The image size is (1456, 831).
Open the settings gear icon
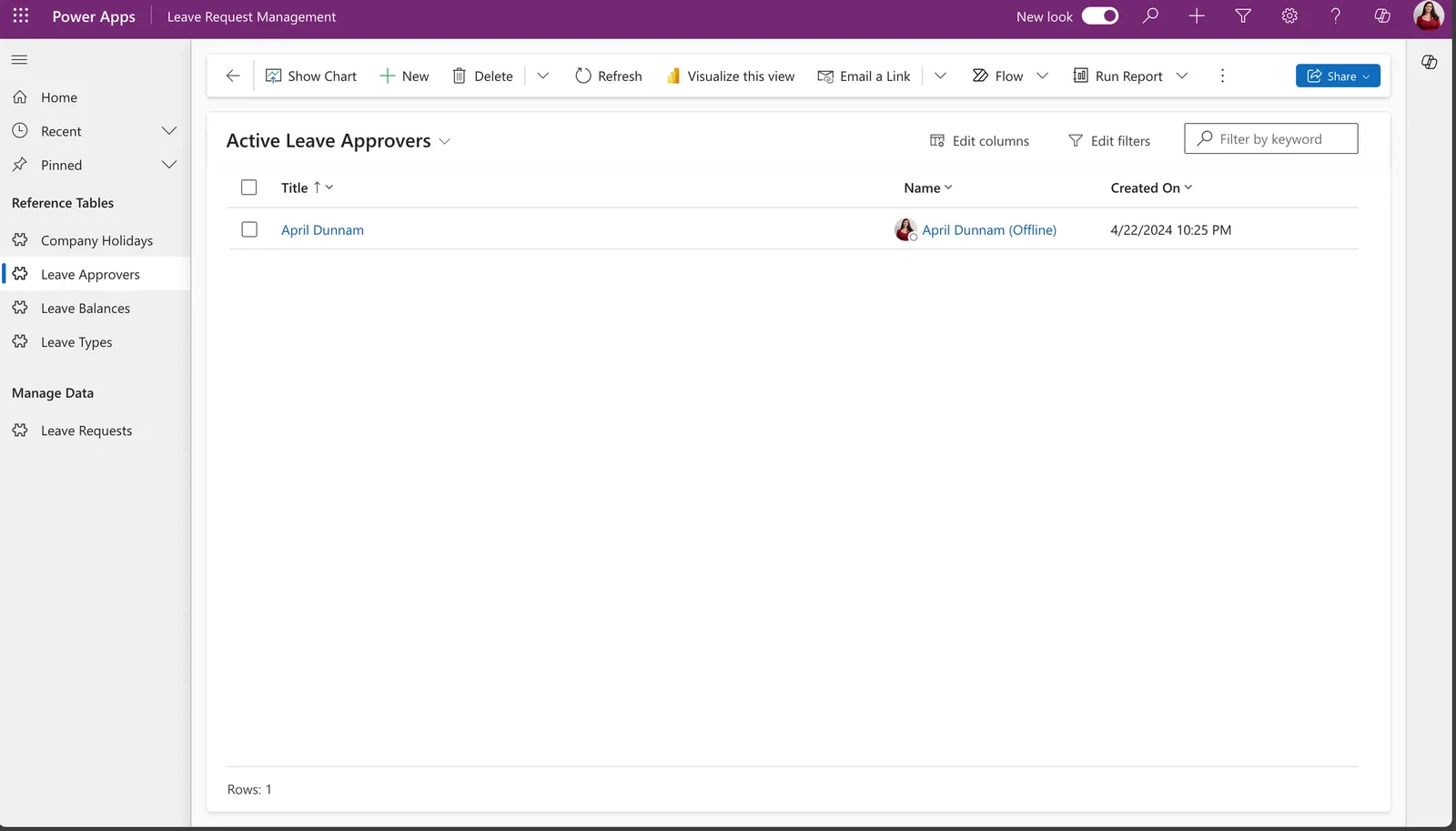click(1289, 15)
